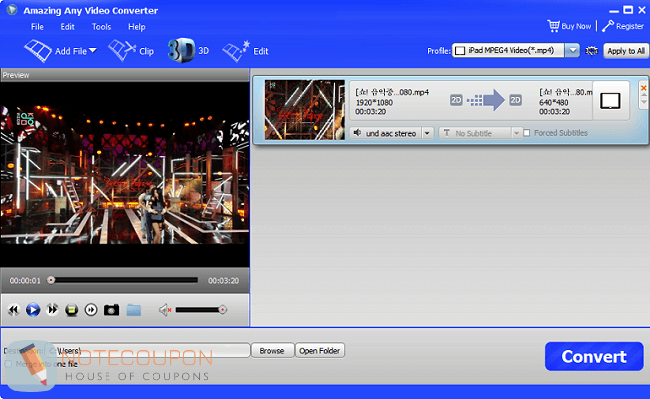Adjust the volume slider handle

tap(223, 310)
